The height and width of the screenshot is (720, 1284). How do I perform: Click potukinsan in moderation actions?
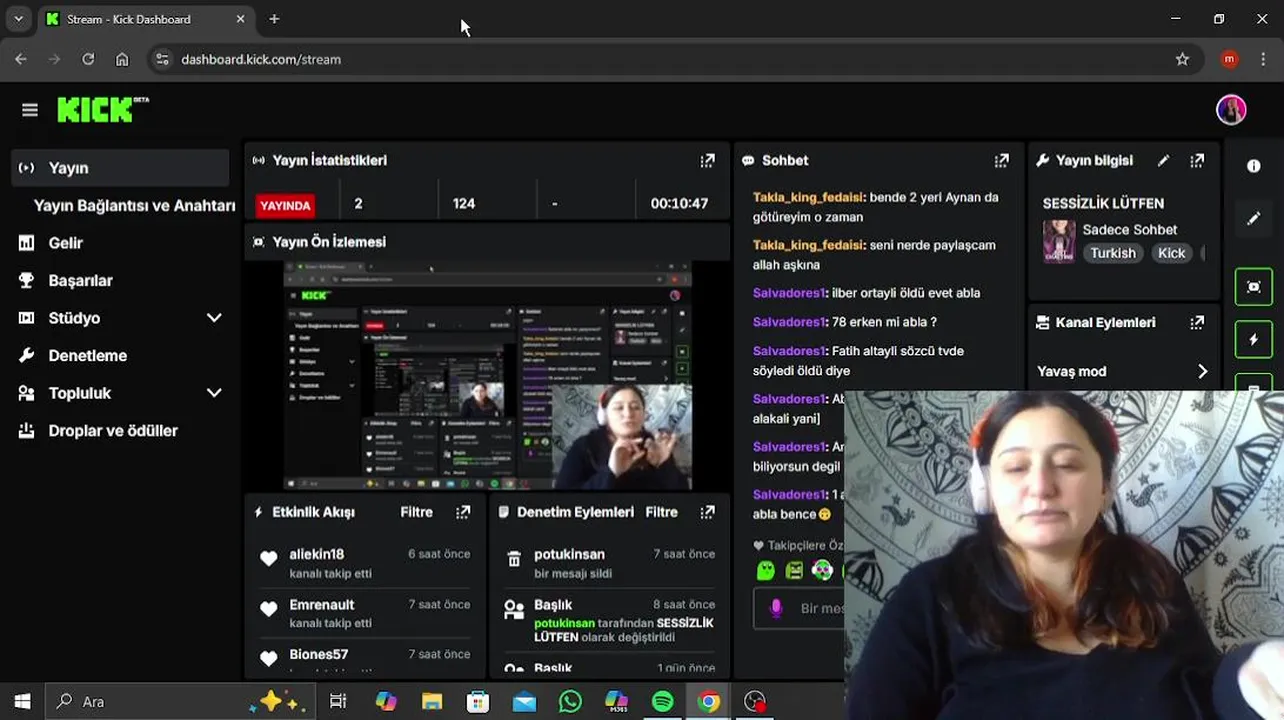coord(569,554)
